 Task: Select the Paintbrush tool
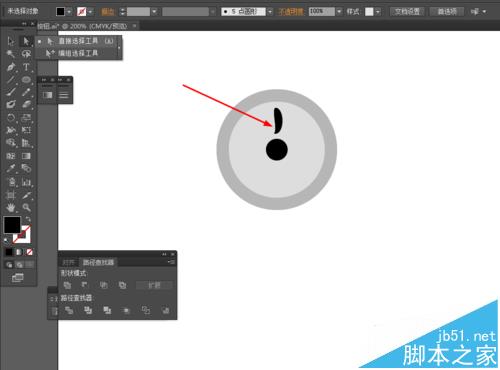click(x=11, y=92)
